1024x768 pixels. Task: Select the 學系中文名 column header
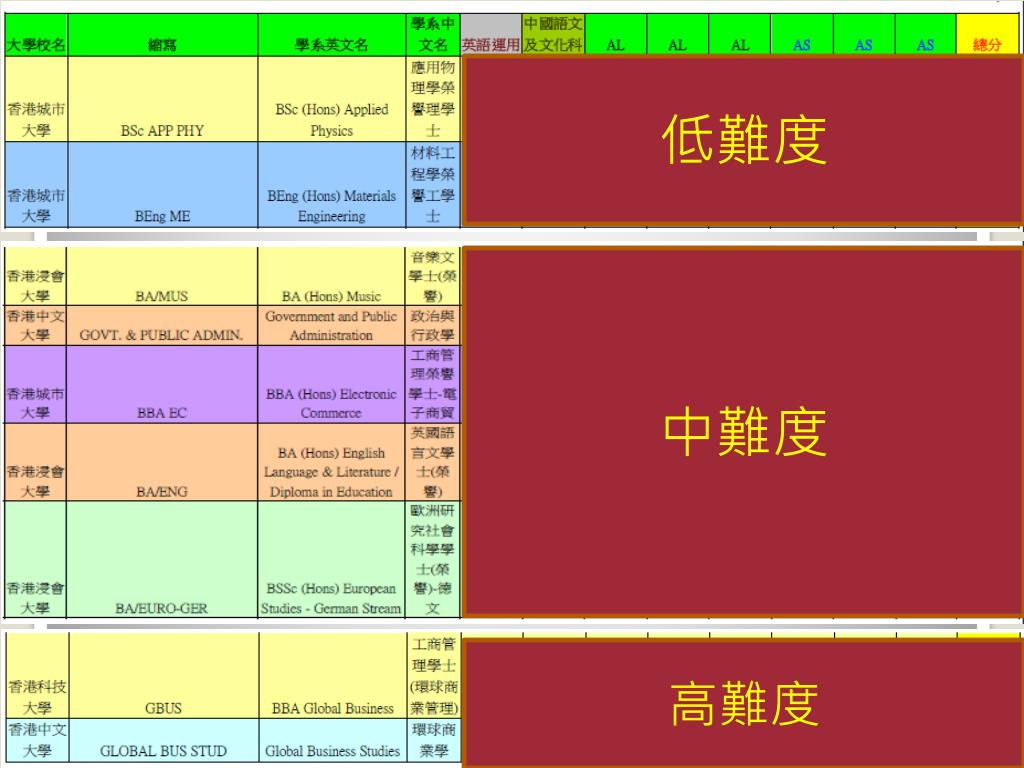click(x=433, y=35)
